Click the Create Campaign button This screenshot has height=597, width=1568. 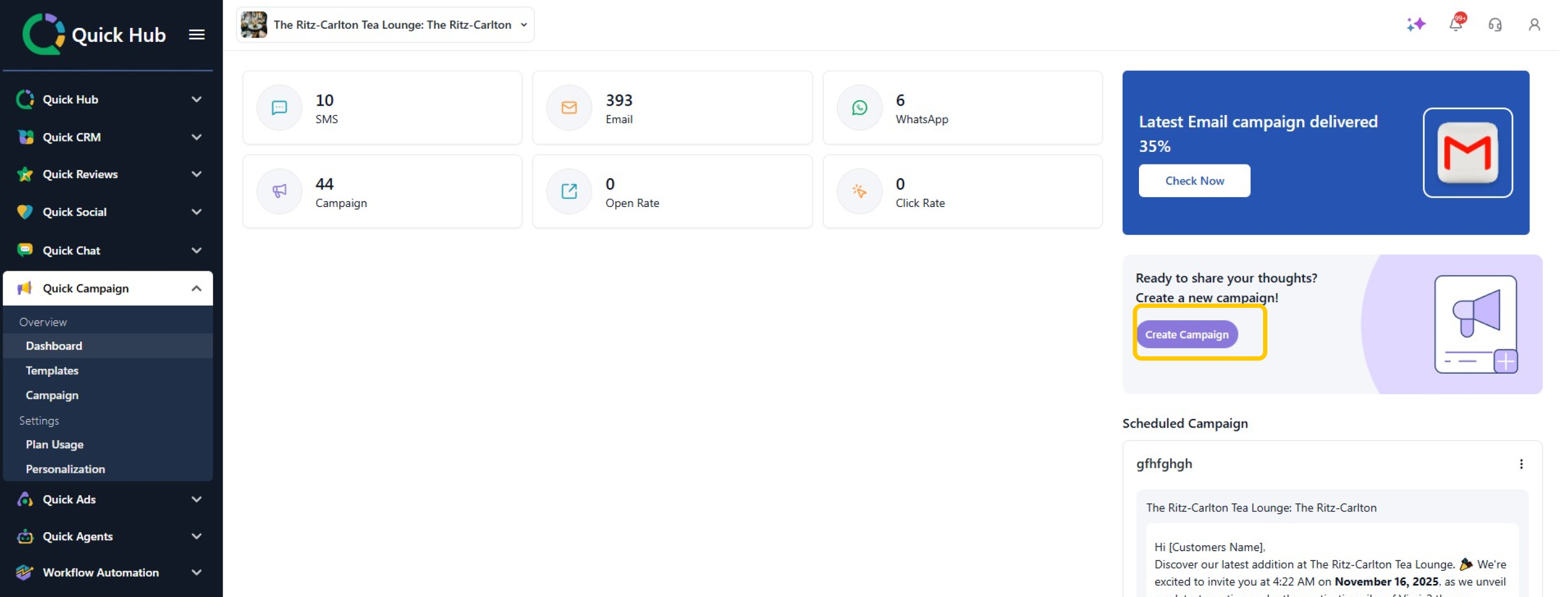pyautogui.click(x=1186, y=334)
